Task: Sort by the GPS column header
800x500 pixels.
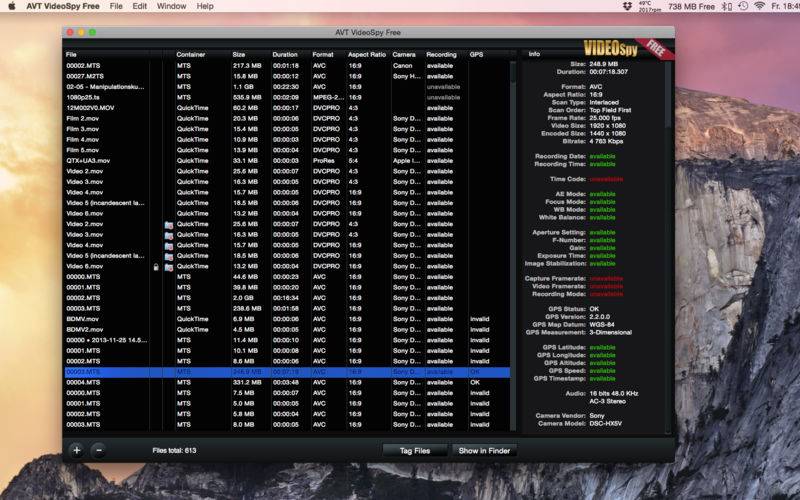Action: coord(476,54)
